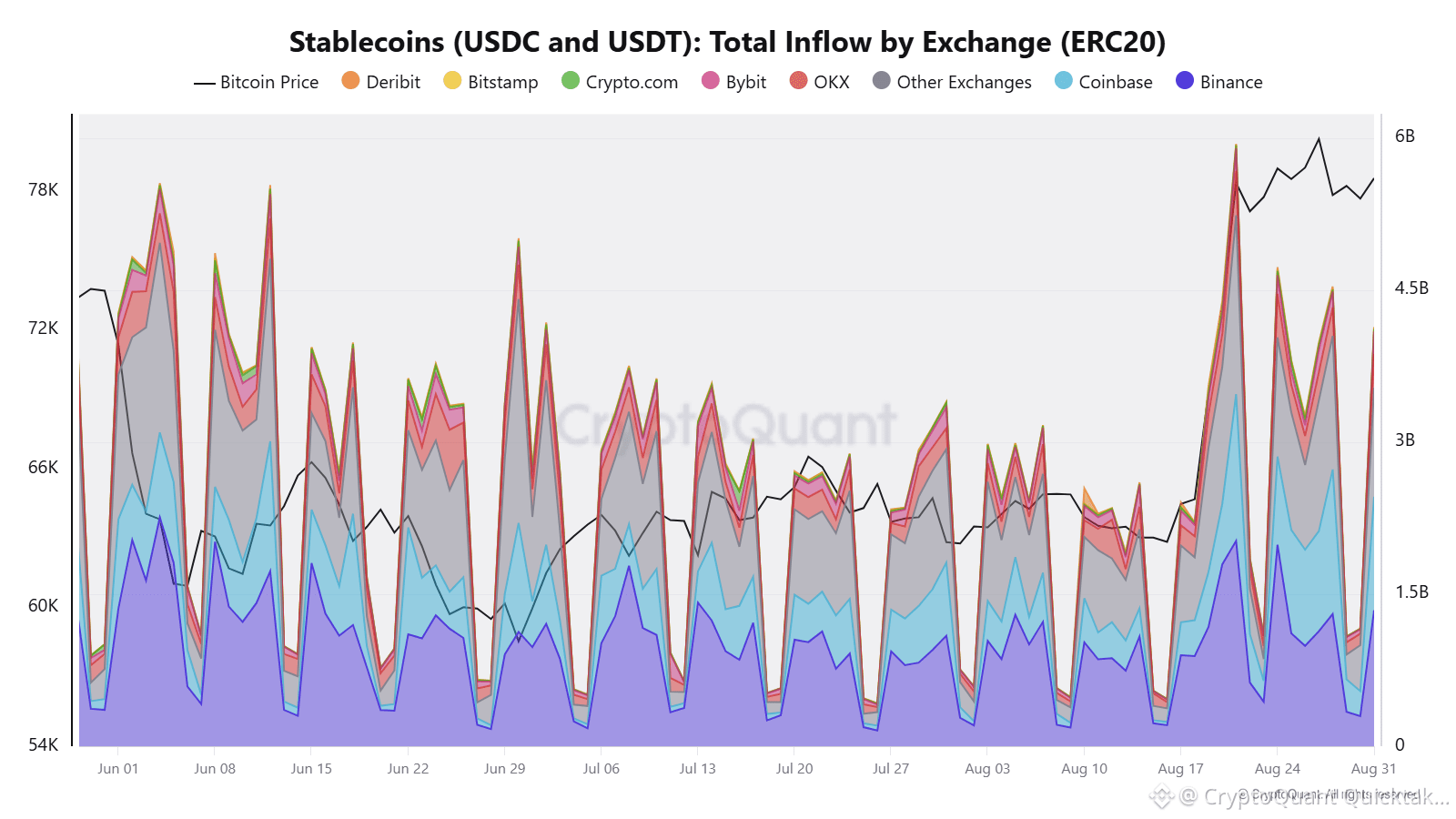
Task: Click the pink Bybit legend dot
Action: tap(711, 81)
